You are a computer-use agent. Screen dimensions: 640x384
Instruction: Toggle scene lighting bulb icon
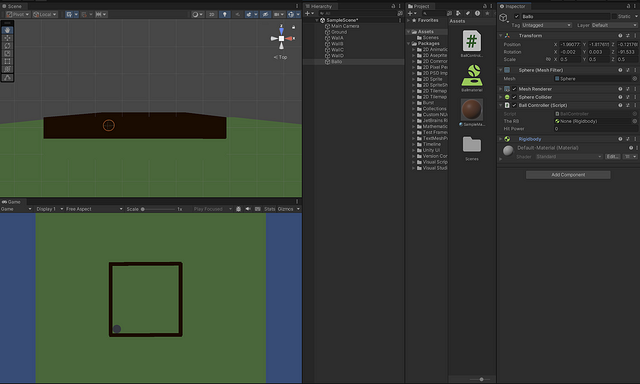tap(224, 14)
